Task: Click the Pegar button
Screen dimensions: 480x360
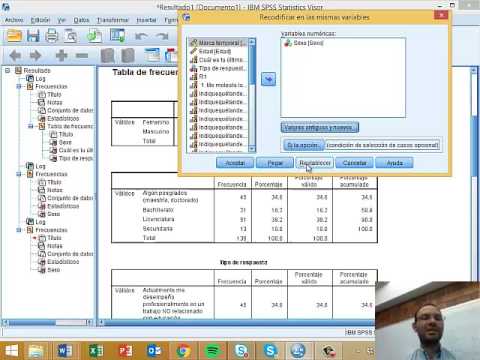Action: coord(275,163)
